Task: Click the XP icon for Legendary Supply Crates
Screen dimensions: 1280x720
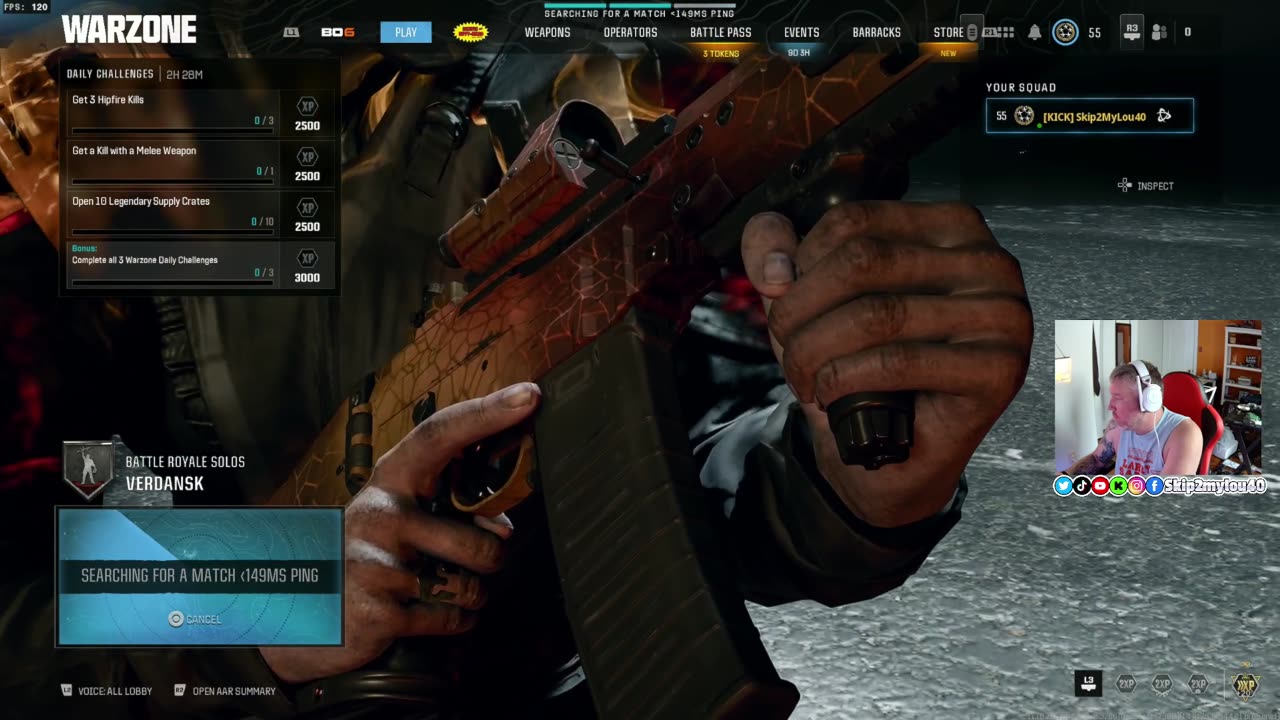Action: pyautogui.click(x=308, y=207)
